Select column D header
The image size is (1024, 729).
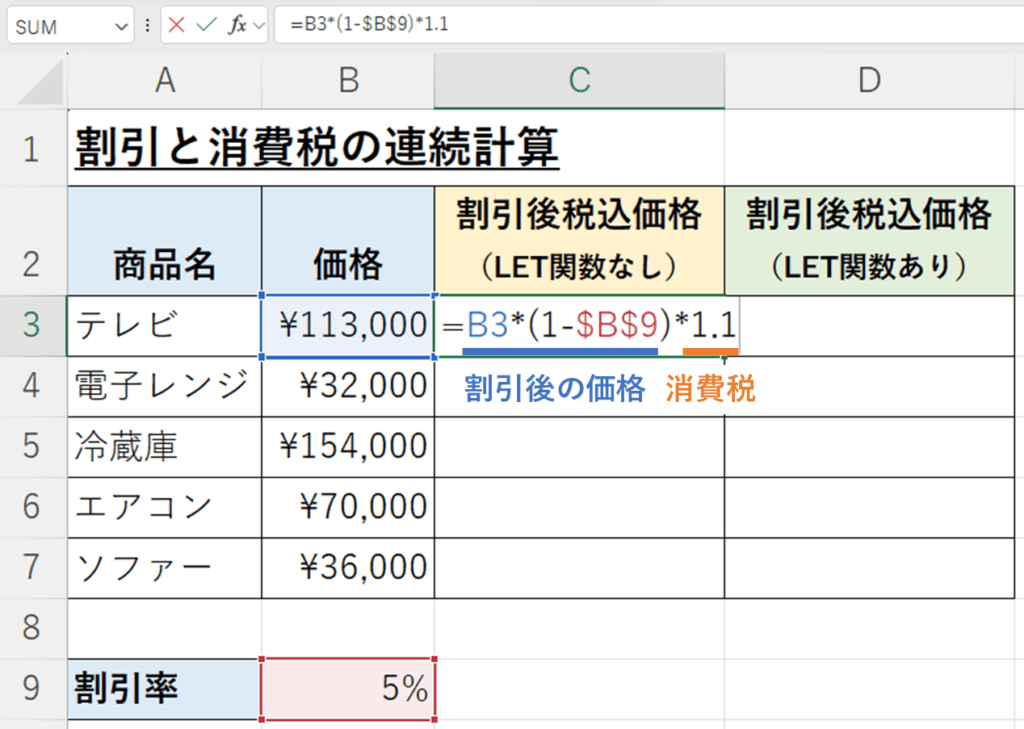click(869, 81)
